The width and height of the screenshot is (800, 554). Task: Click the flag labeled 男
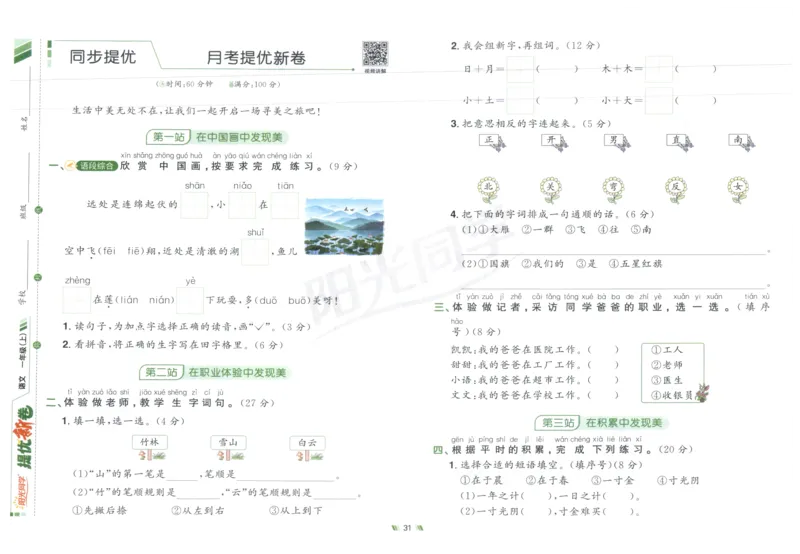pos(617,142)
